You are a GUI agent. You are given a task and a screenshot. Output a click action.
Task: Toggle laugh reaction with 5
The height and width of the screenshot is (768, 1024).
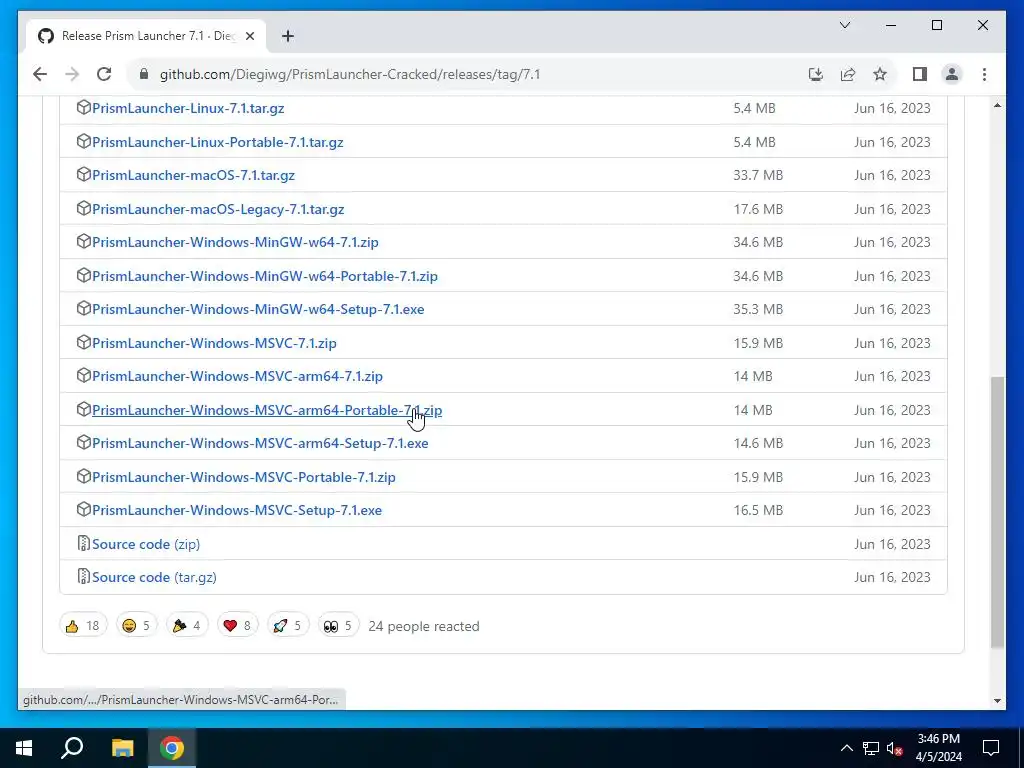[136, 626]
